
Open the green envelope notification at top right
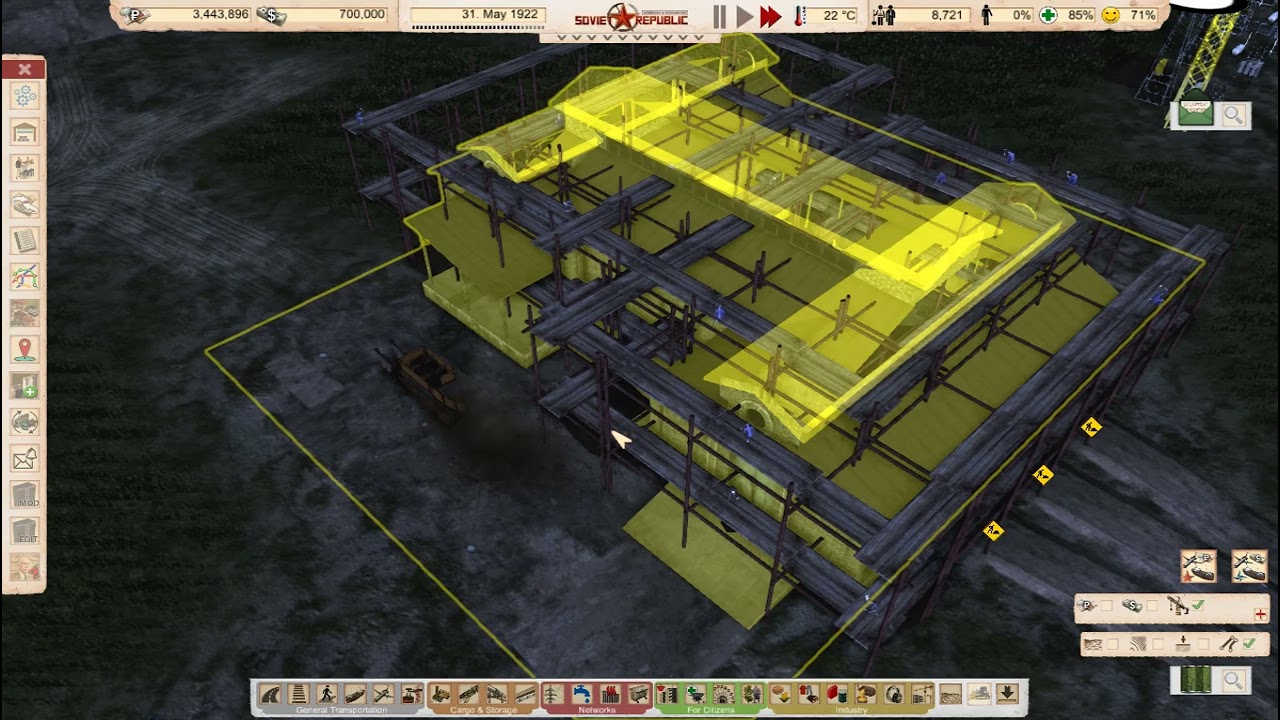click(1195, 114)
